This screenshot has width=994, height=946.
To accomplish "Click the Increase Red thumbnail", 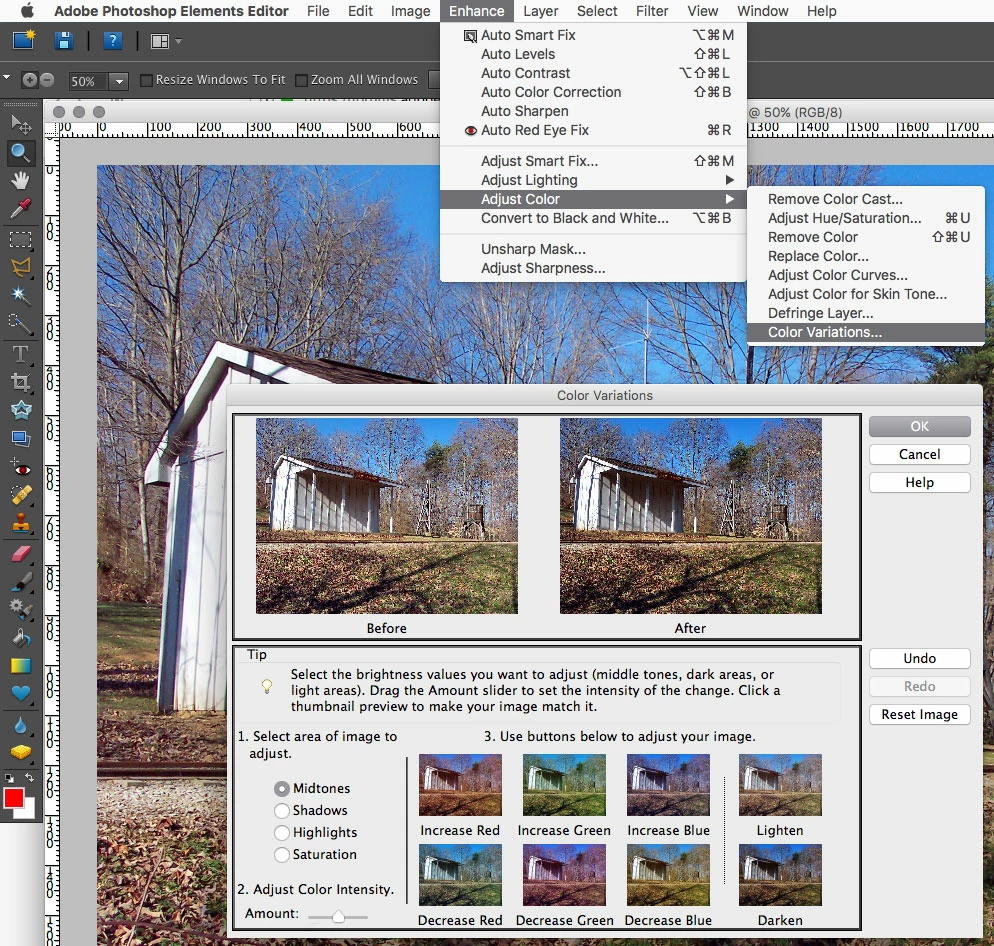I will pos(460,785).
